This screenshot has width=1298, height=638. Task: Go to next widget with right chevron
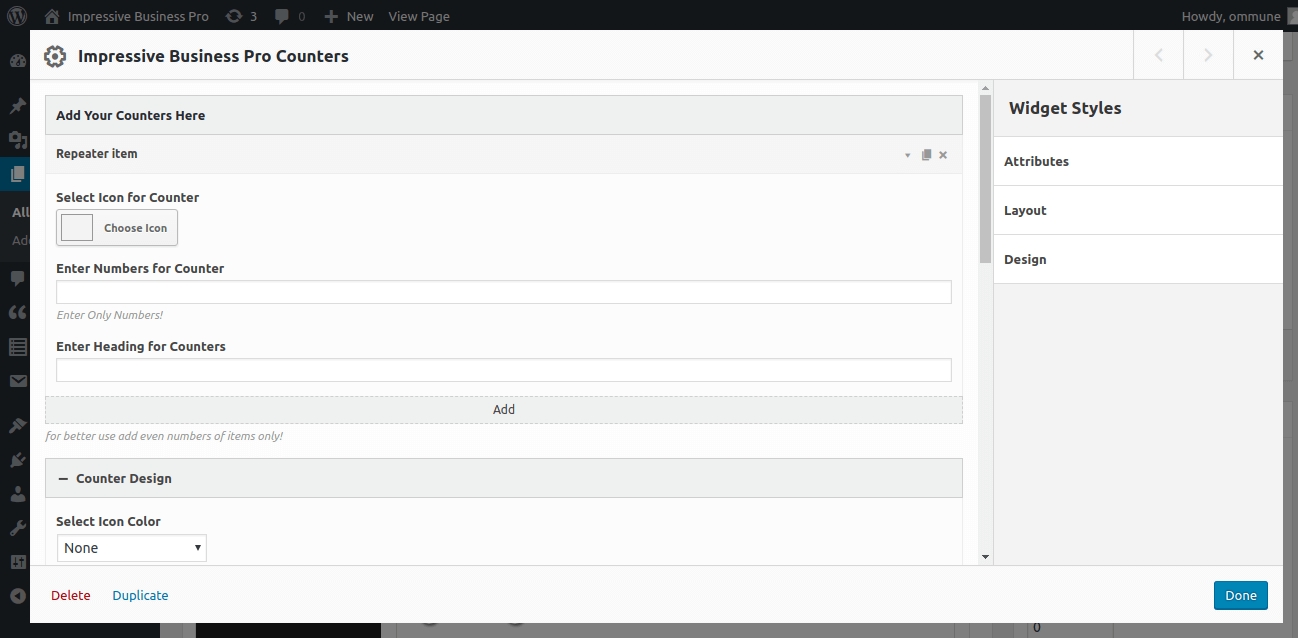point(1208,55)
